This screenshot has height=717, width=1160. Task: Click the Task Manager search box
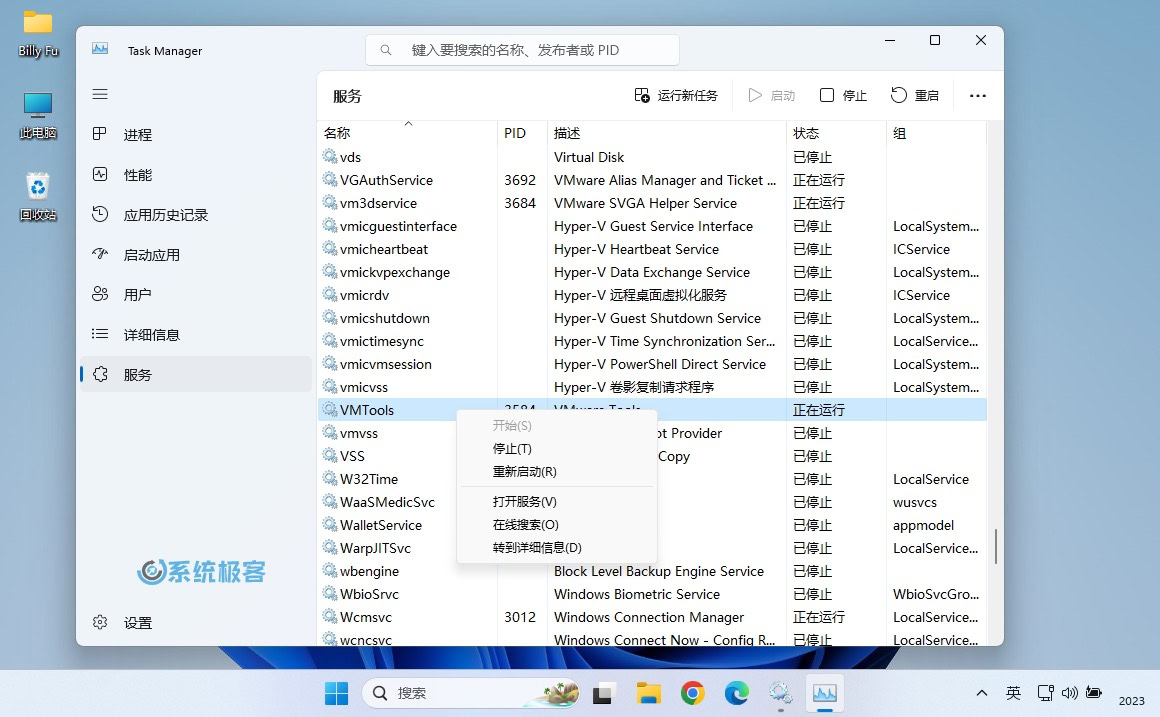pyautogui.click(x=522, y=50)
